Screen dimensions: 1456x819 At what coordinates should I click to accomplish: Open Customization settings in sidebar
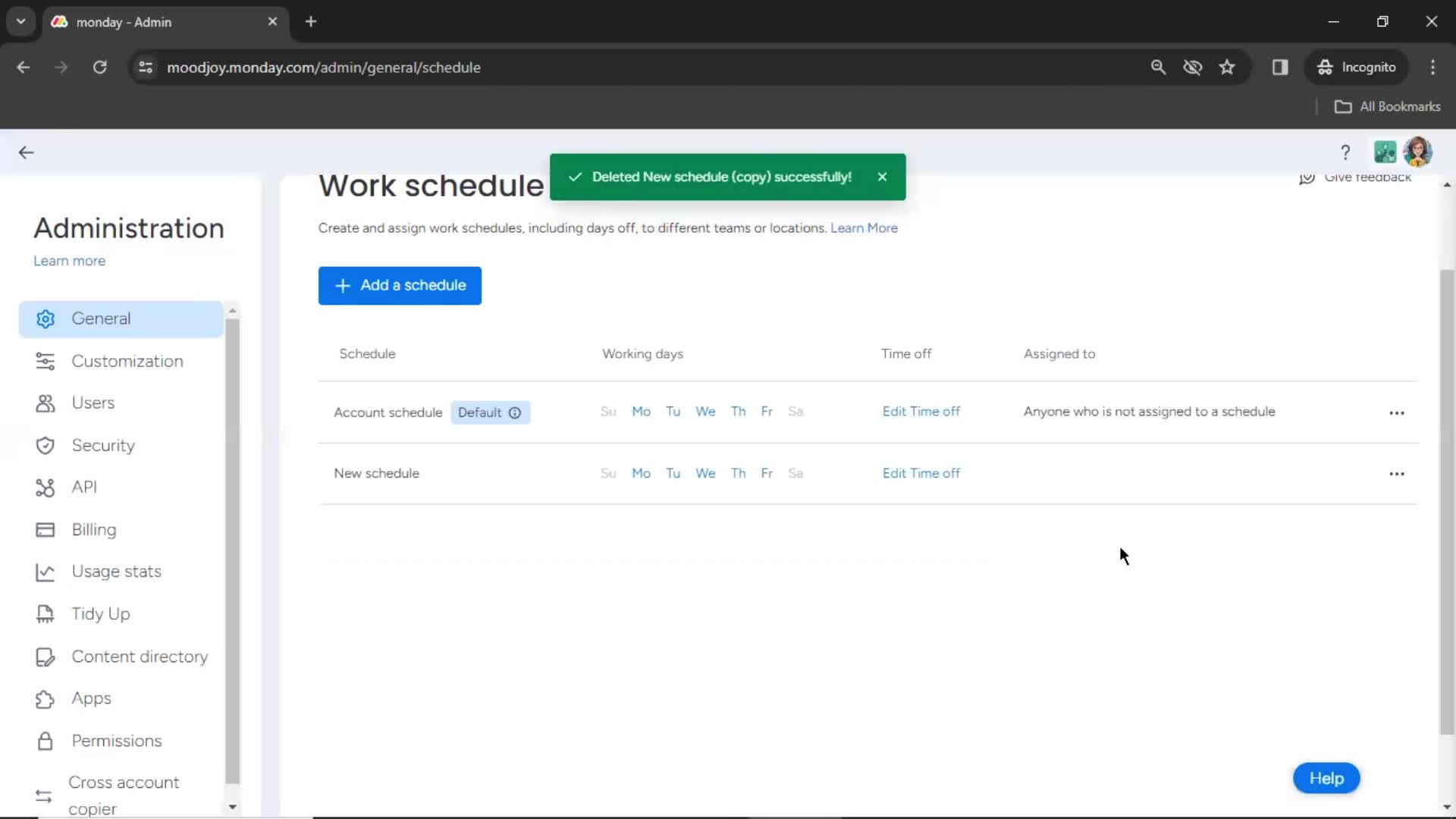(x=127, y=361)
